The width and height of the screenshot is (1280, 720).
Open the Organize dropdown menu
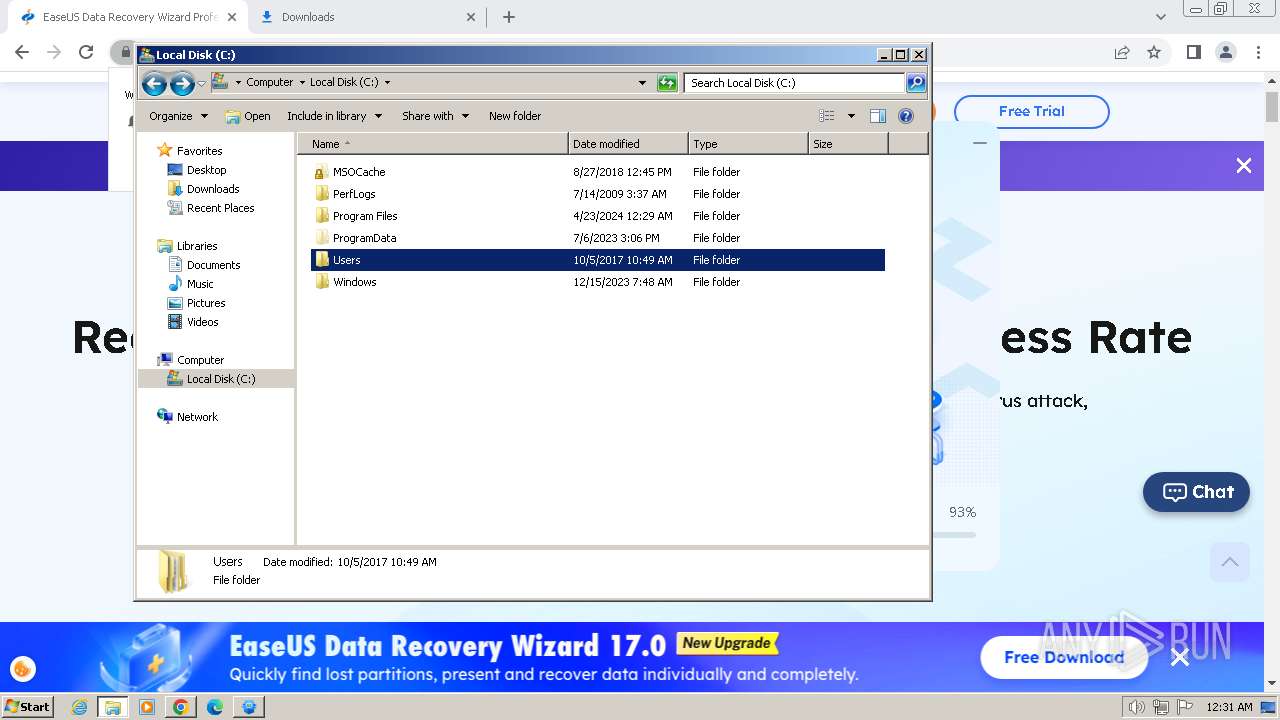coord(178,116)
